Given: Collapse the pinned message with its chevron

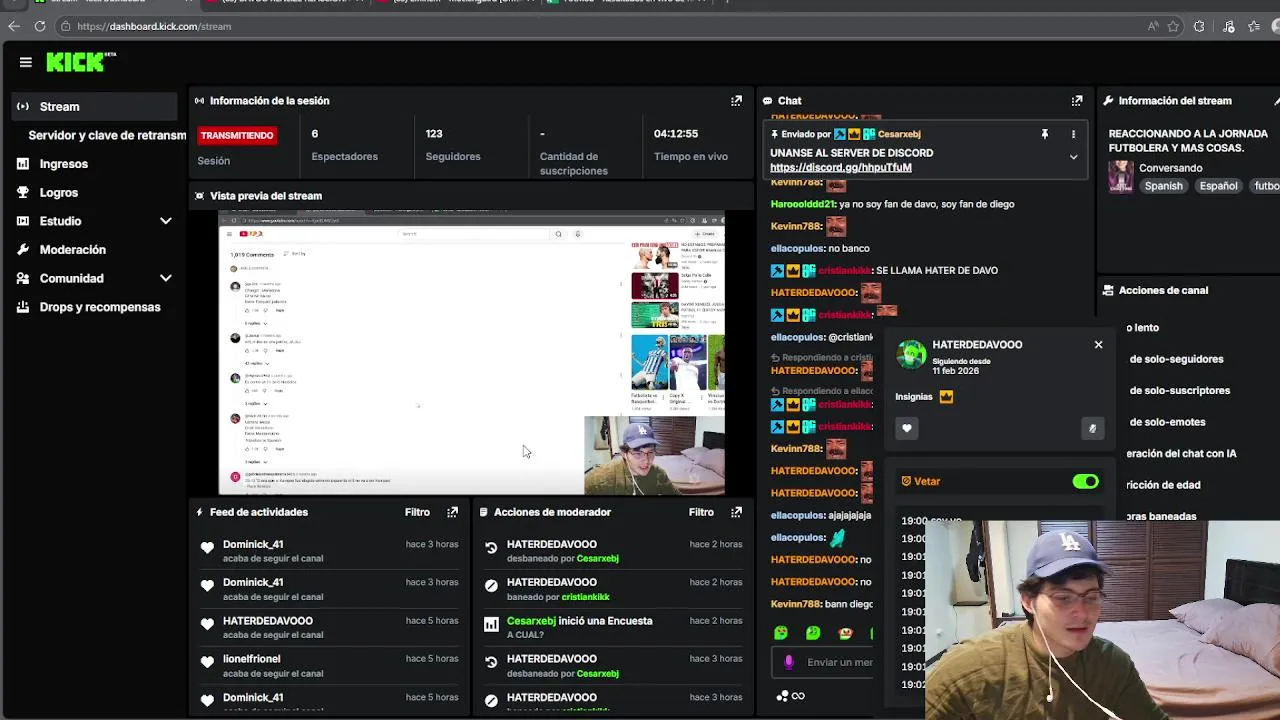Looking at the screenshot, I should (1073, 157).
